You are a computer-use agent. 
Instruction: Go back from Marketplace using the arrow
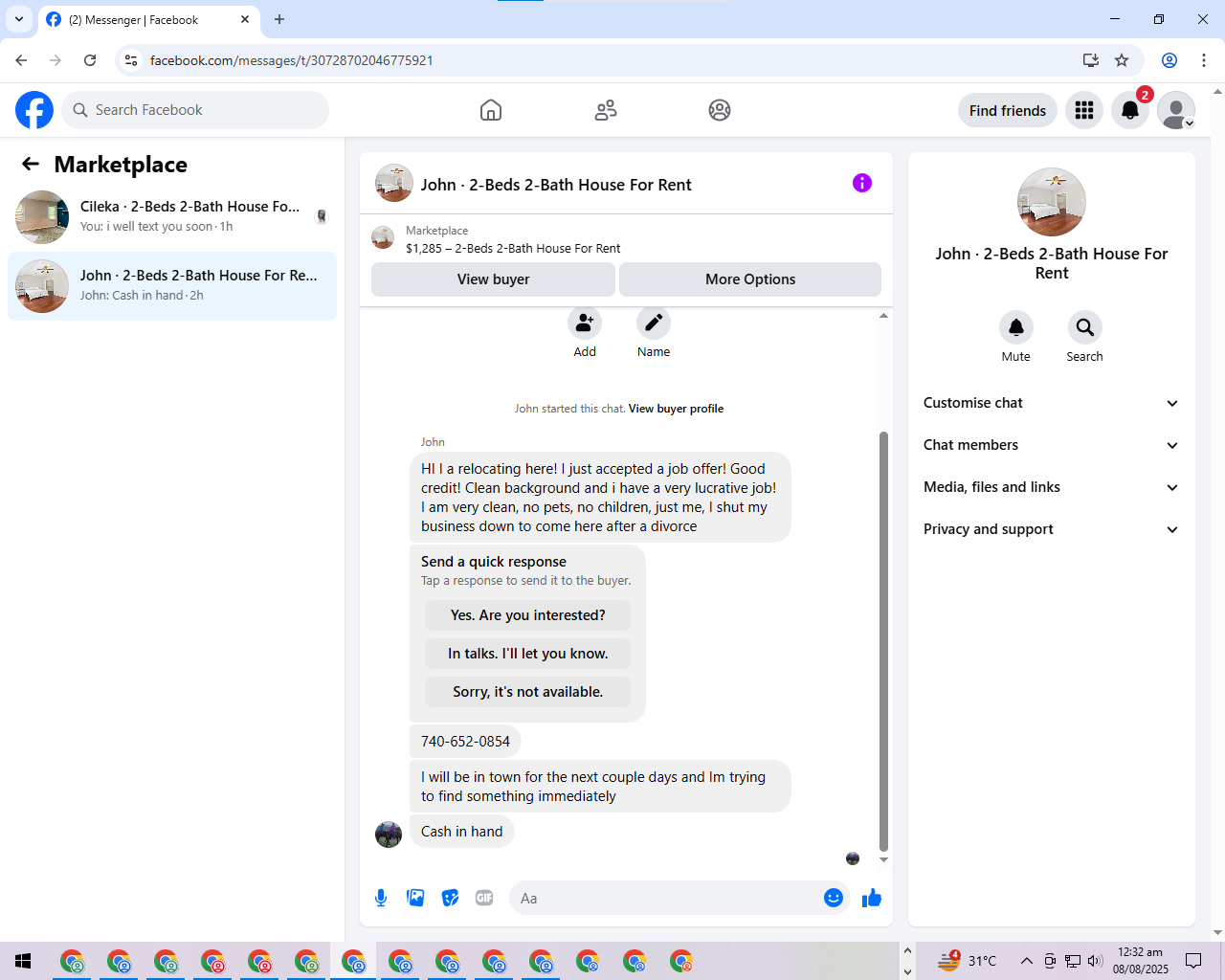tap(31, 164)
